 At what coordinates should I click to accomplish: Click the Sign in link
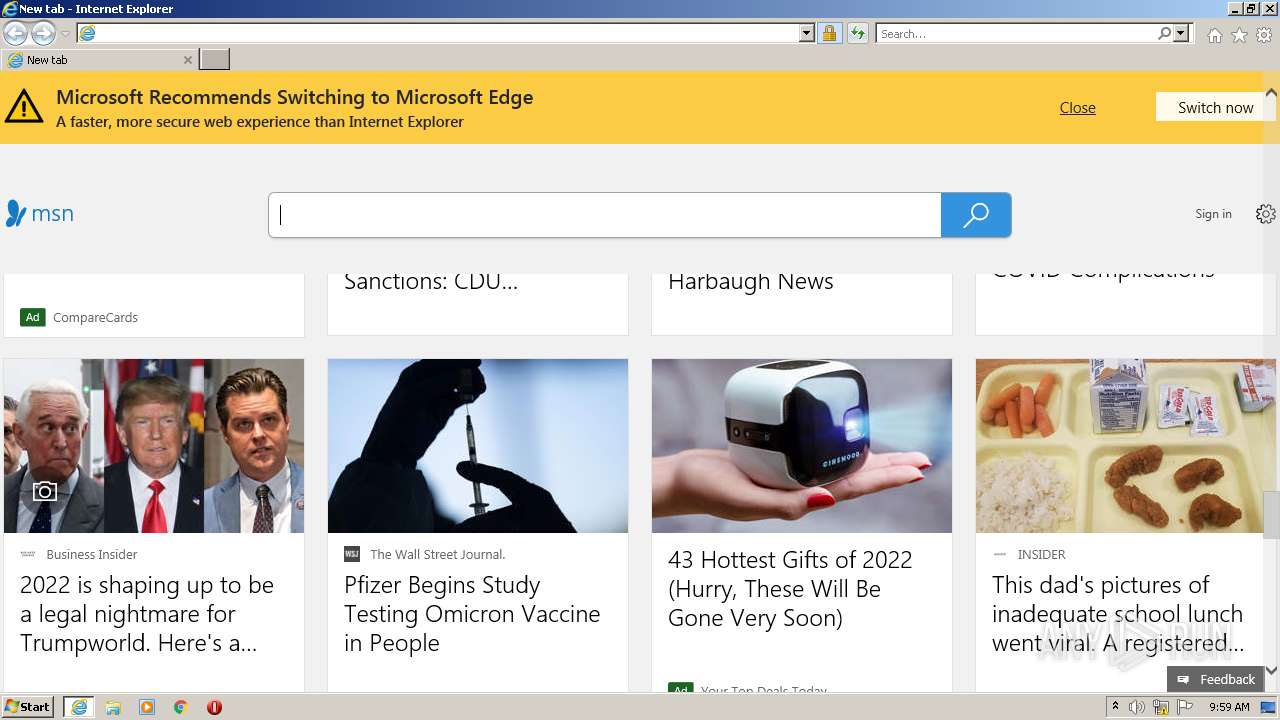tap(1213, 214)
